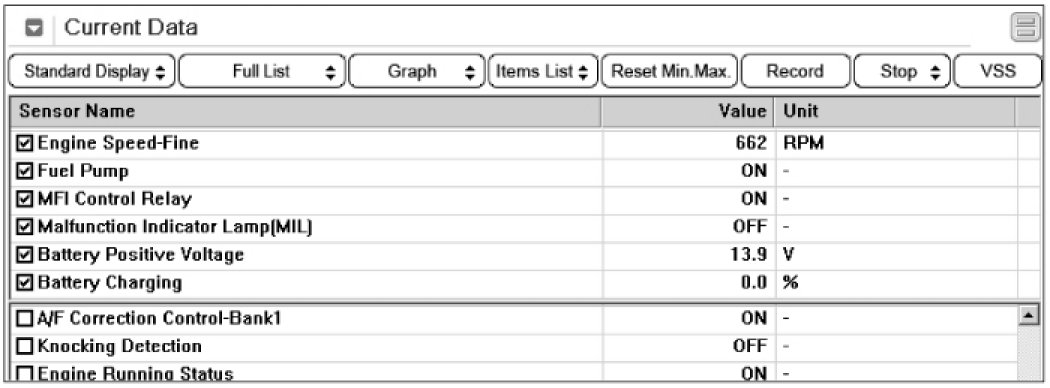This screenshot has height=388, width=1050.
Task: Open the Standard Display dropdown
Action: (92, 71)
